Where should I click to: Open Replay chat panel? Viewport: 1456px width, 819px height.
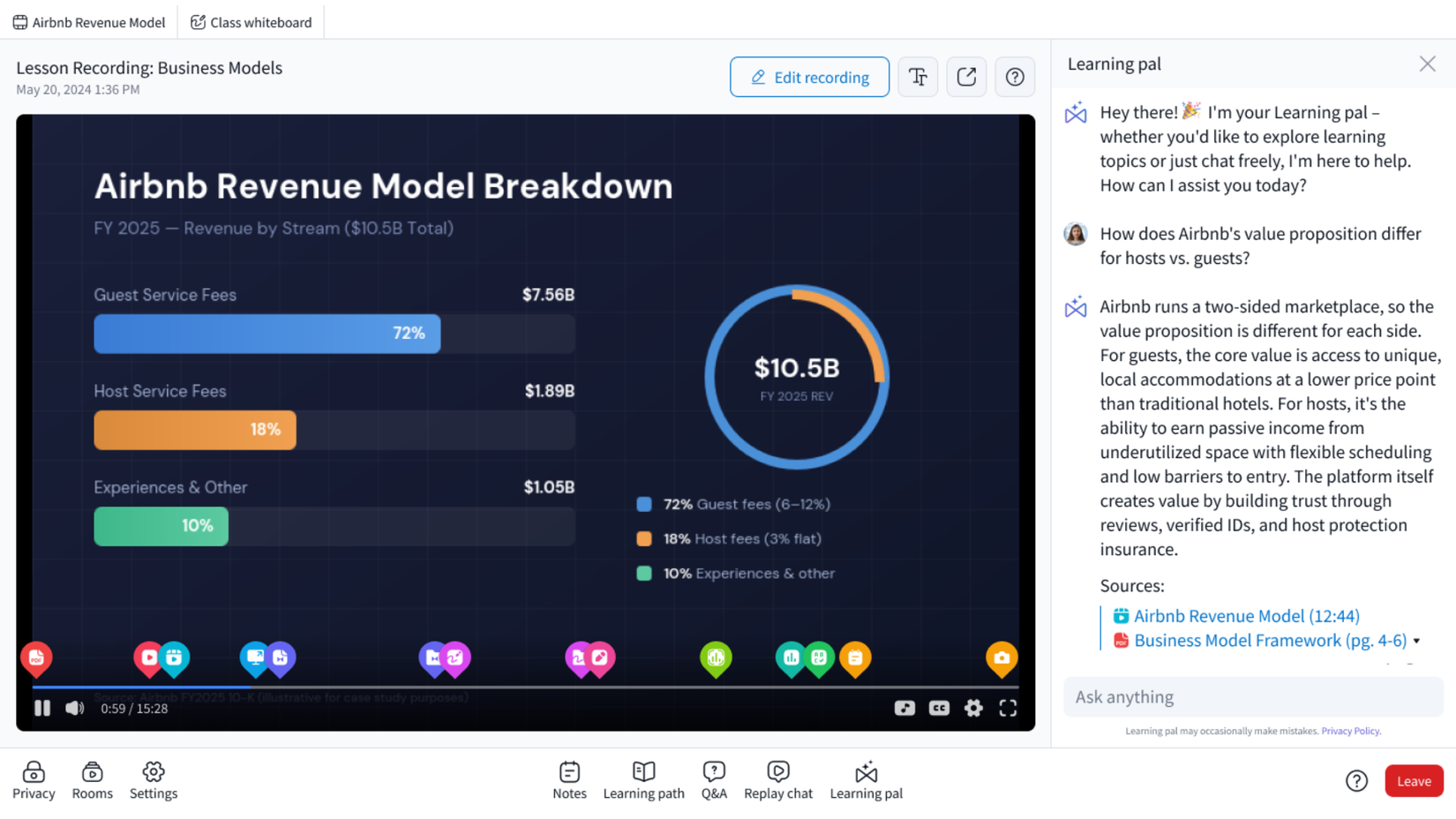777,781
